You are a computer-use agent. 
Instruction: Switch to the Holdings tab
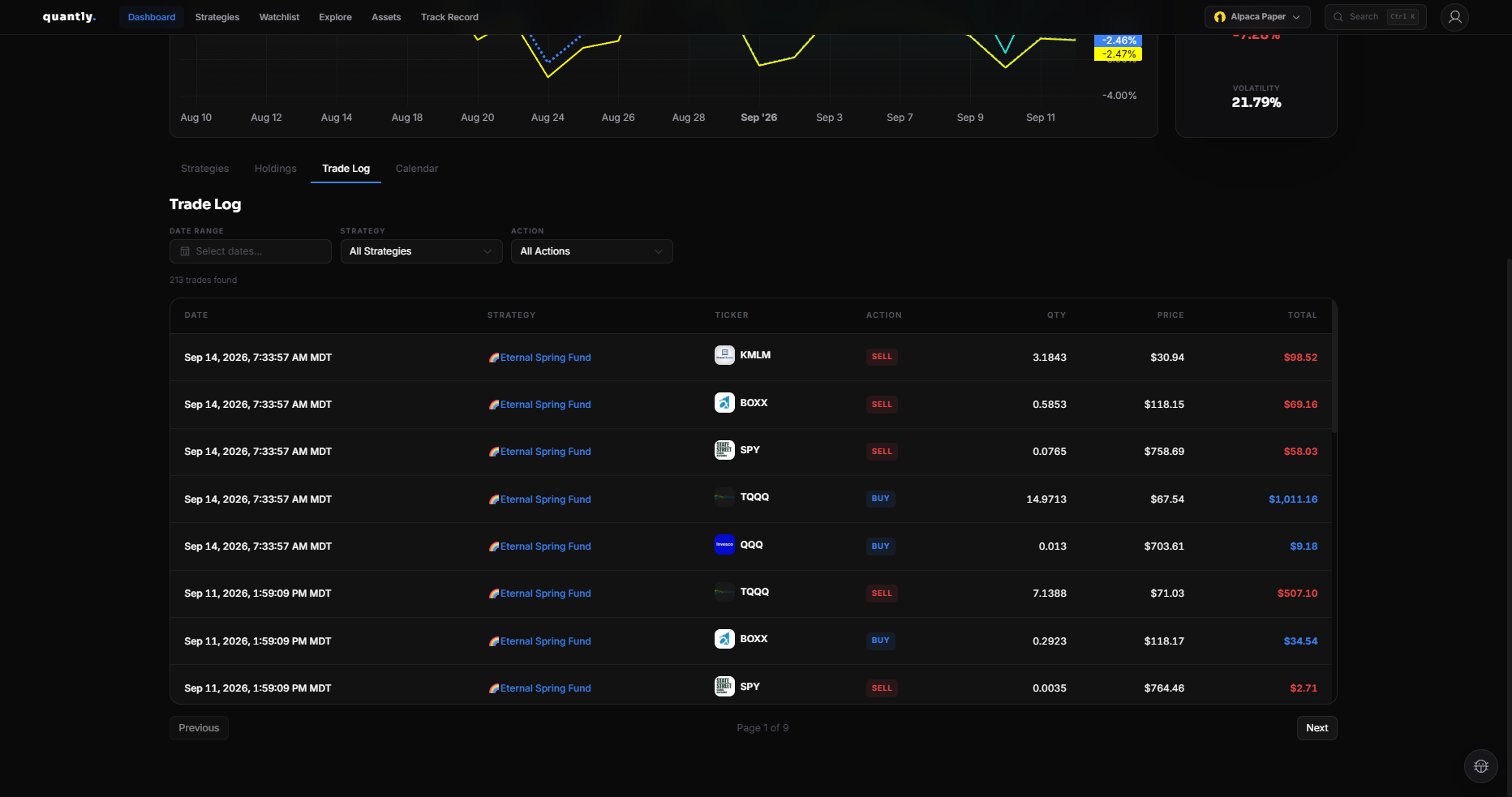pos(276,169)
